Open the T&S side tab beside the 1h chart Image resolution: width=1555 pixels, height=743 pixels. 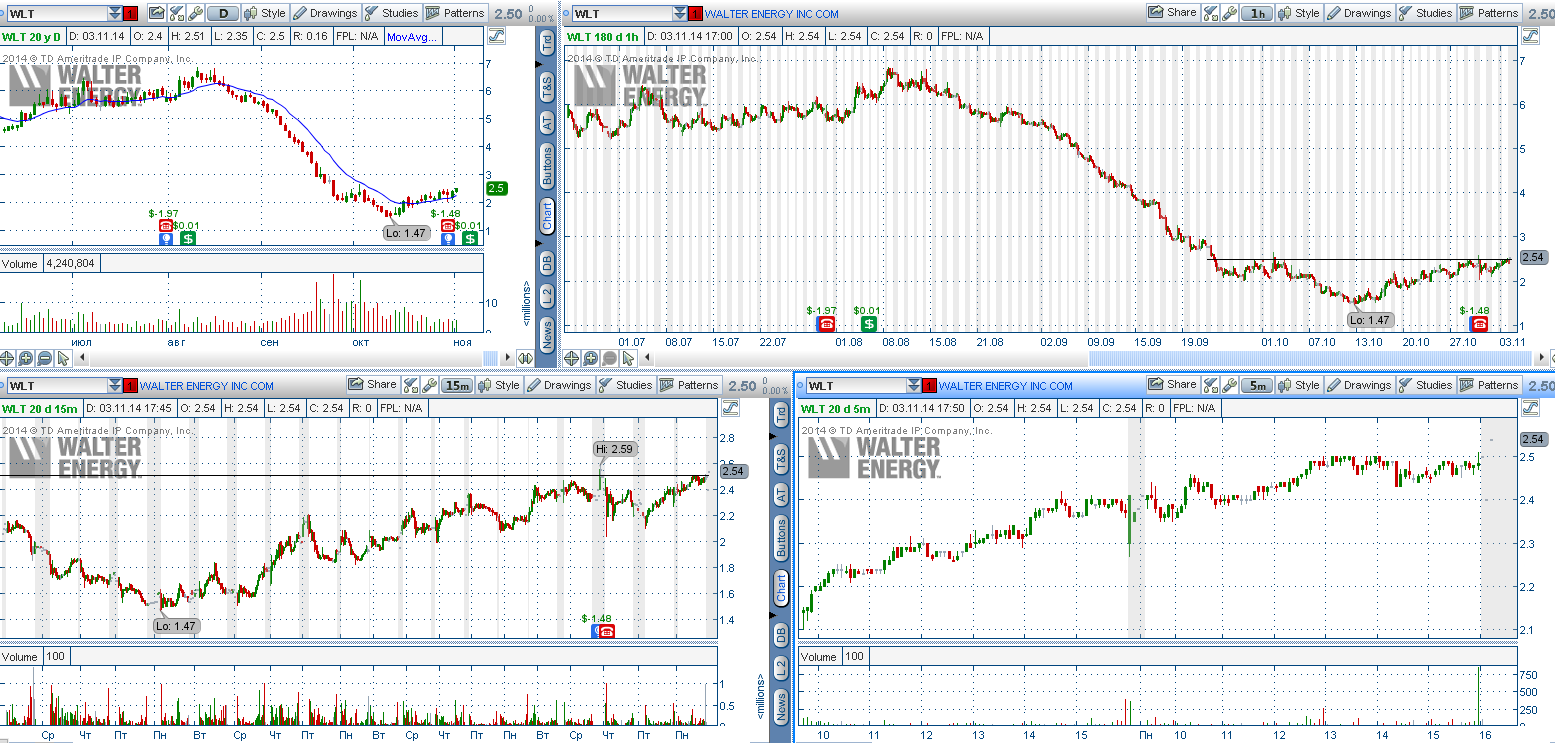tap(547, 86)
